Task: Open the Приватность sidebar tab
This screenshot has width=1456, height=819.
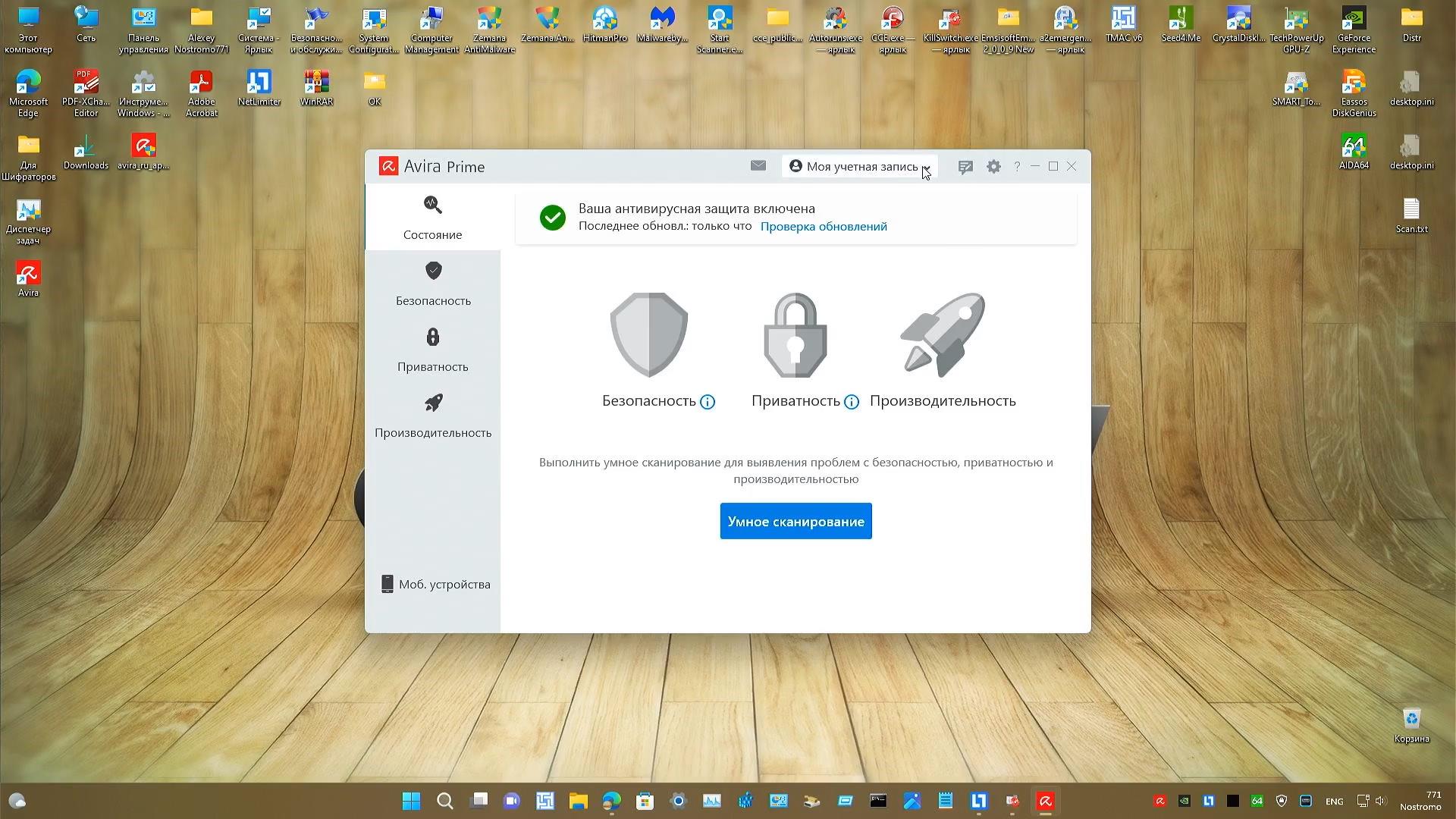Action: coord(433,350)
